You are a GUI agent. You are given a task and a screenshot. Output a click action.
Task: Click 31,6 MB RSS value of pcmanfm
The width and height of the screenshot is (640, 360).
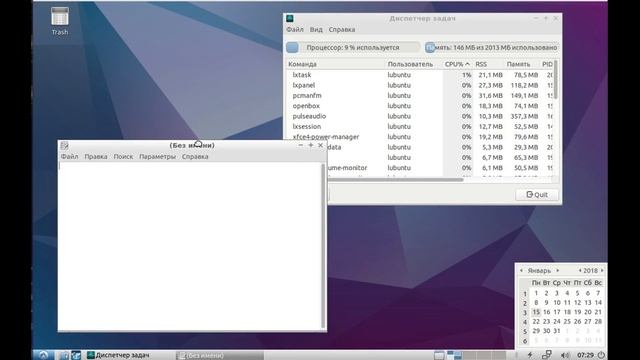490,96
